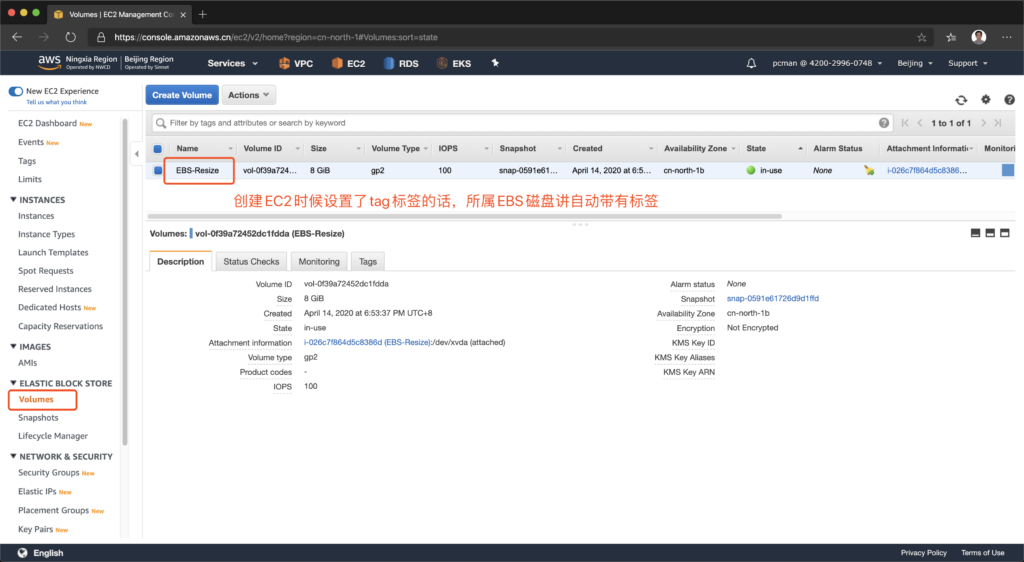The width and height of the screenshot is (1024, 562).
Task: Click the Create Volume button
Action: coord(182,95)
